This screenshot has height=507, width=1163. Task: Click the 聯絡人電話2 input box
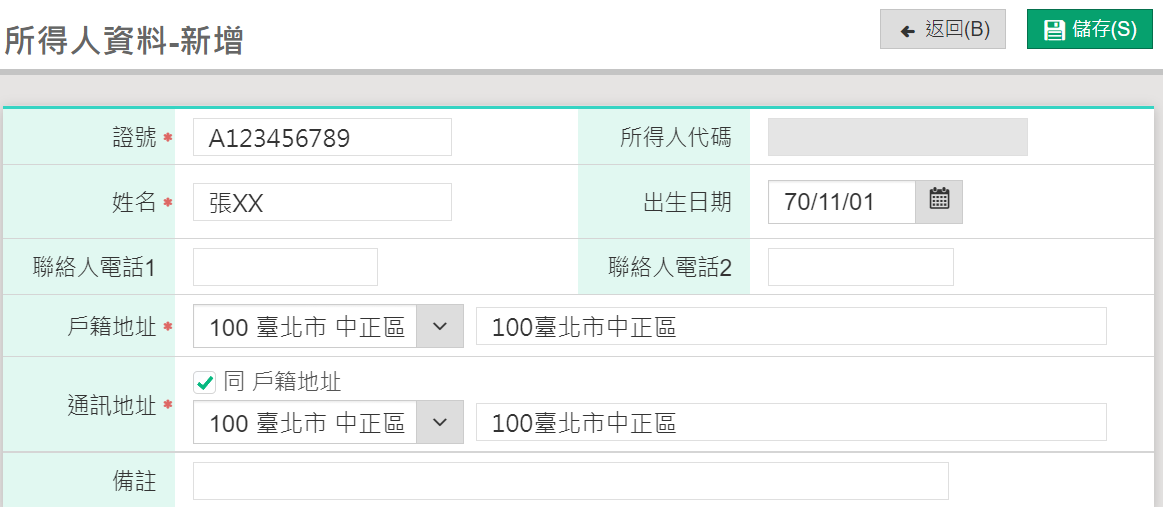(860, 267)
